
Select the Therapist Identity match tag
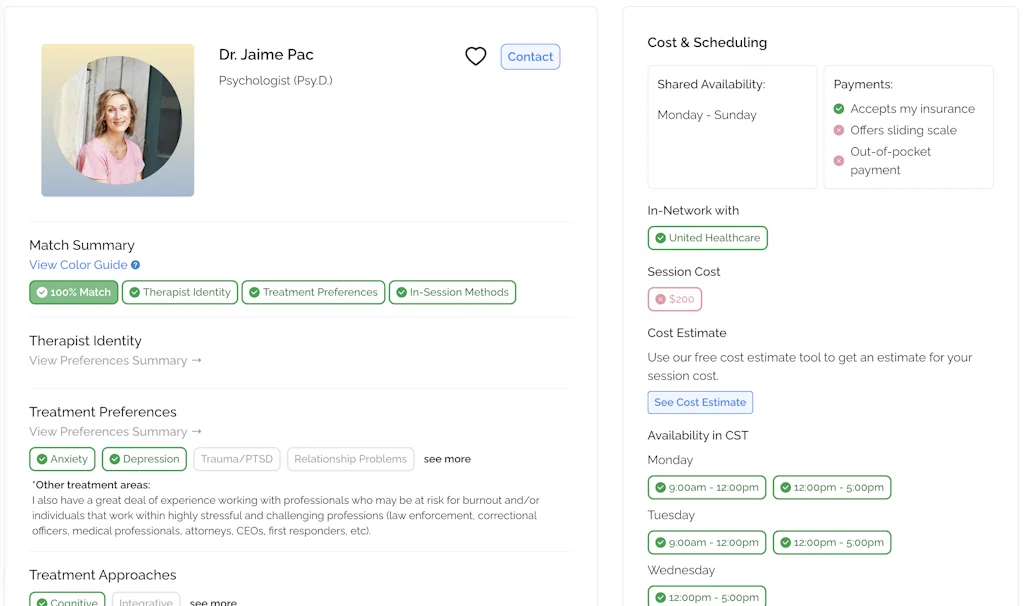180,292
